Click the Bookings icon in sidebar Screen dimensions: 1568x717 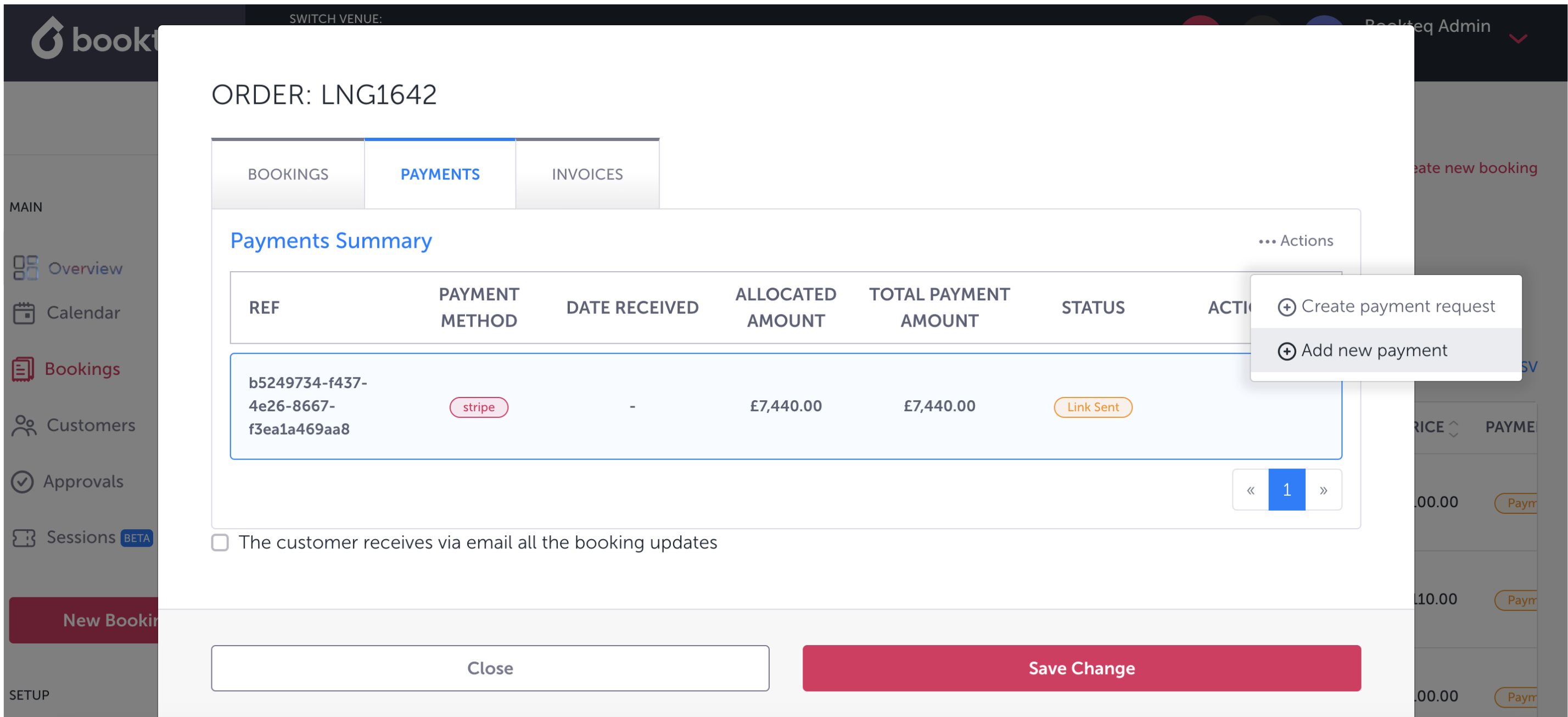pyautogui.click(x=23, y=369)
